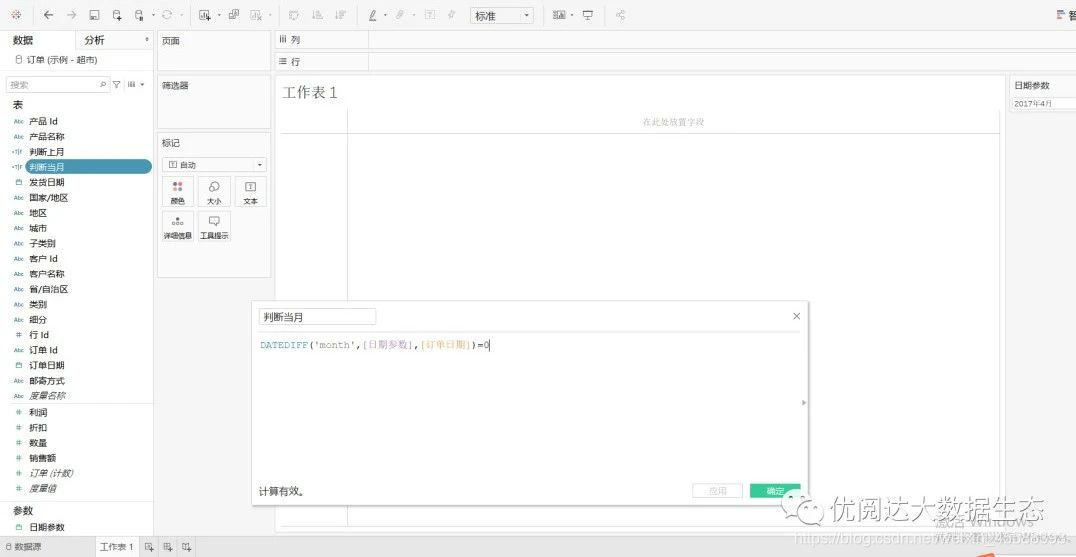Click the fix axes pin icon

[452, 14]
